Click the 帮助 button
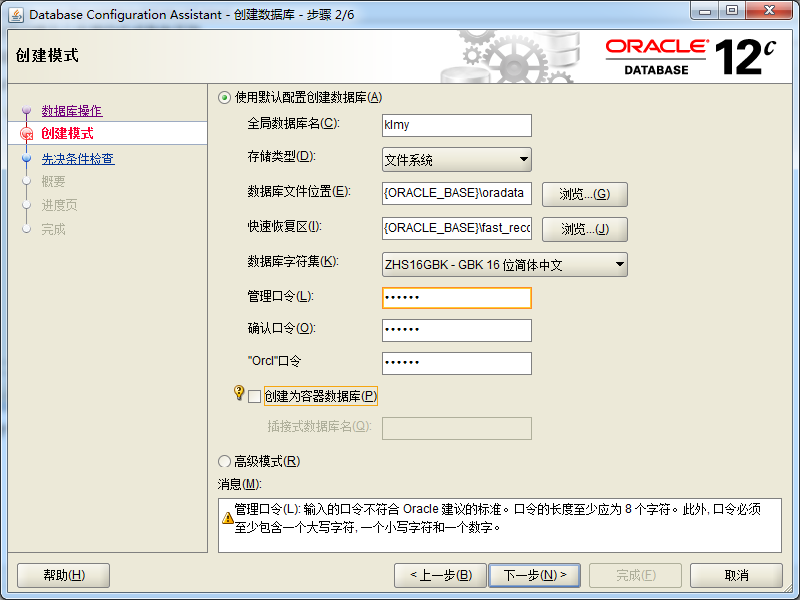This screenshot has height=600, width=800. click(x=64, y=576)
